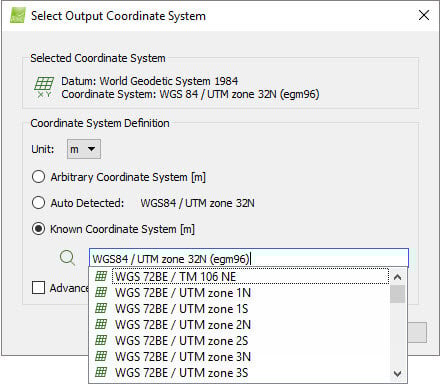Click the coordinate system search field

[x=249, y=258]
